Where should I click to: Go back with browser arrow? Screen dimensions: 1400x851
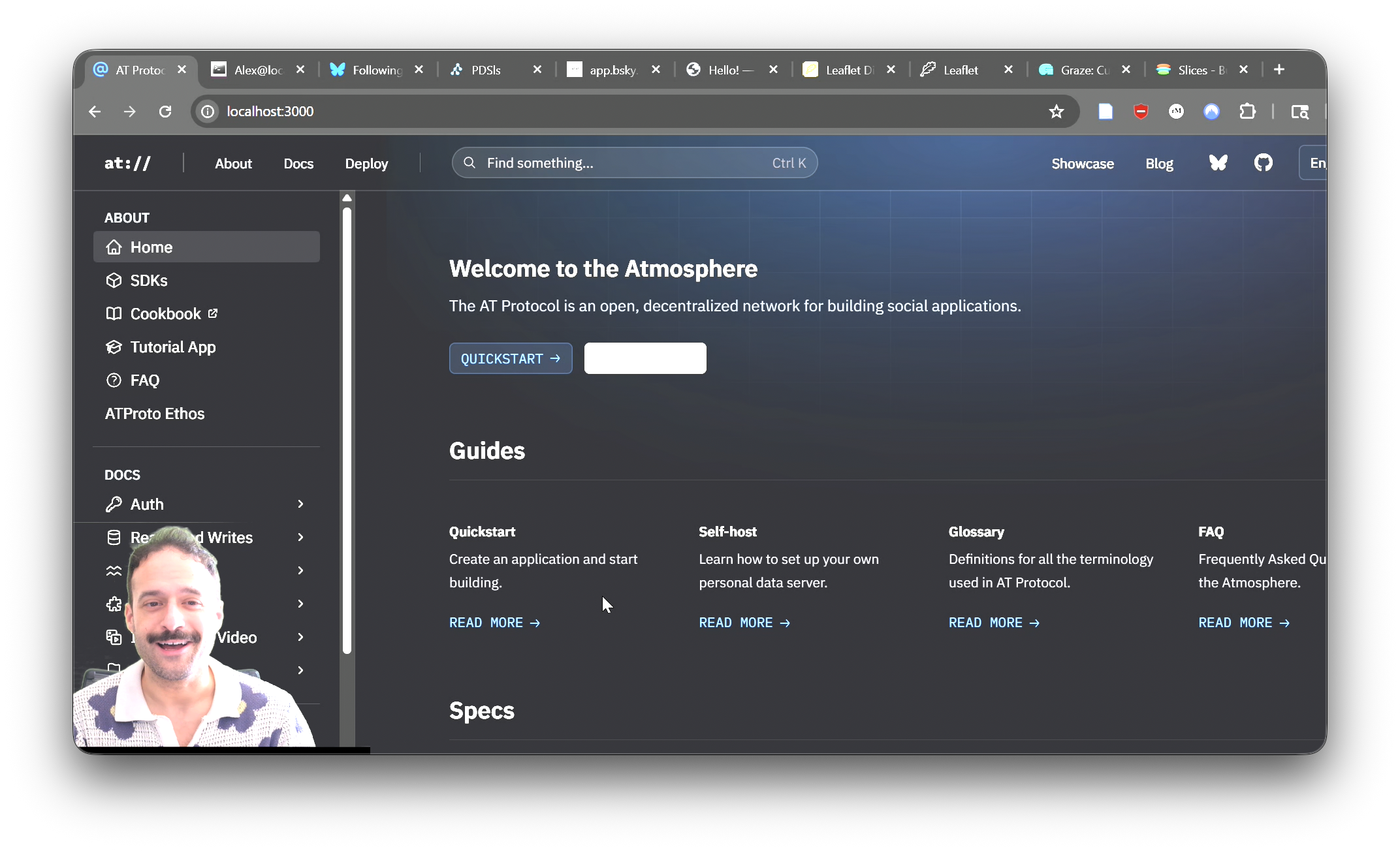click(95, 112)
